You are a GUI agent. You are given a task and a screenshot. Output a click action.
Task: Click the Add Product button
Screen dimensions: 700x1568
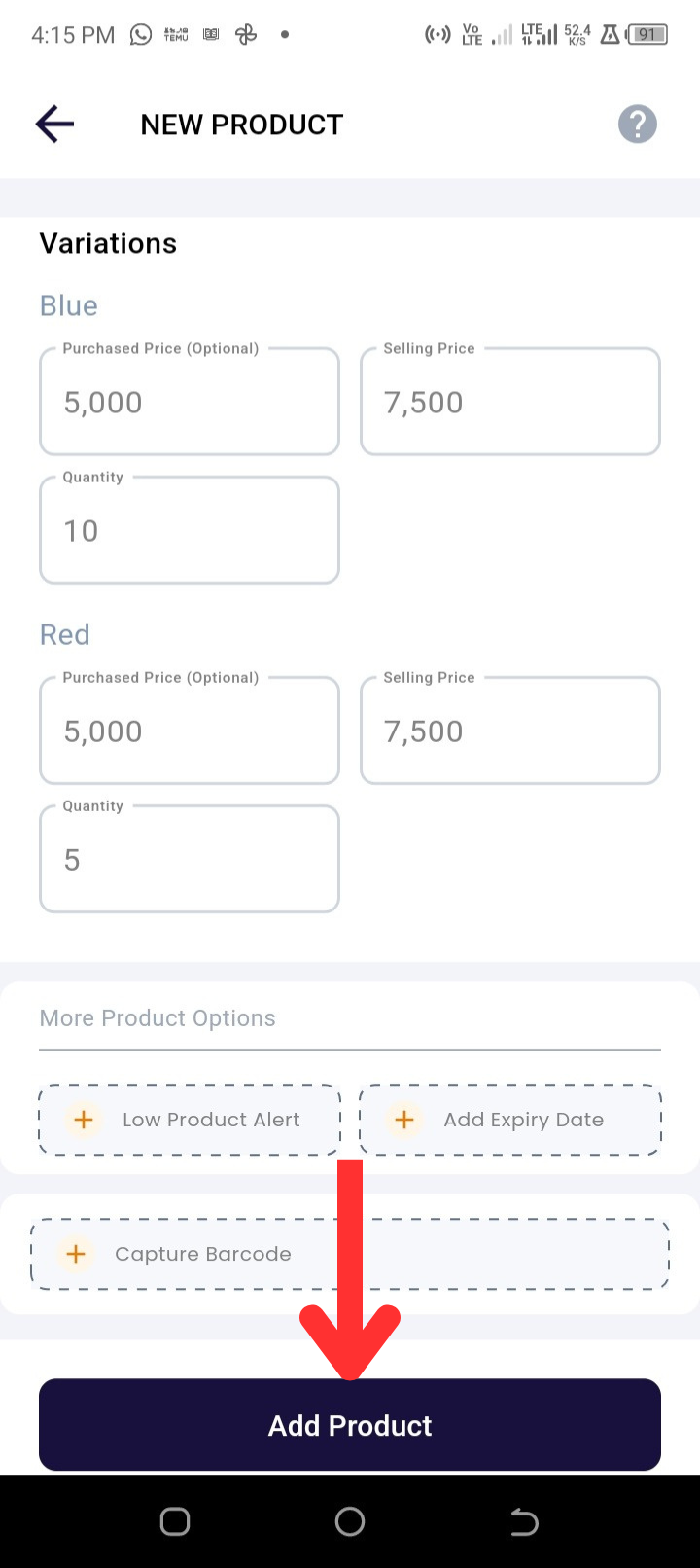click(350, 1425)
